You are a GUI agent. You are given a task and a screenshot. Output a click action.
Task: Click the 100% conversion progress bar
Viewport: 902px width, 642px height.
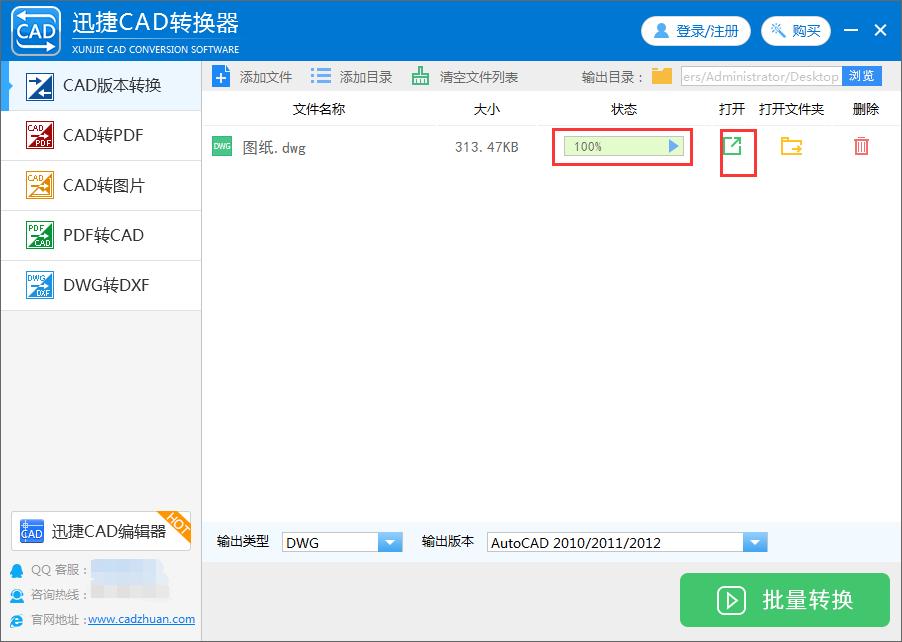[622, 147]
